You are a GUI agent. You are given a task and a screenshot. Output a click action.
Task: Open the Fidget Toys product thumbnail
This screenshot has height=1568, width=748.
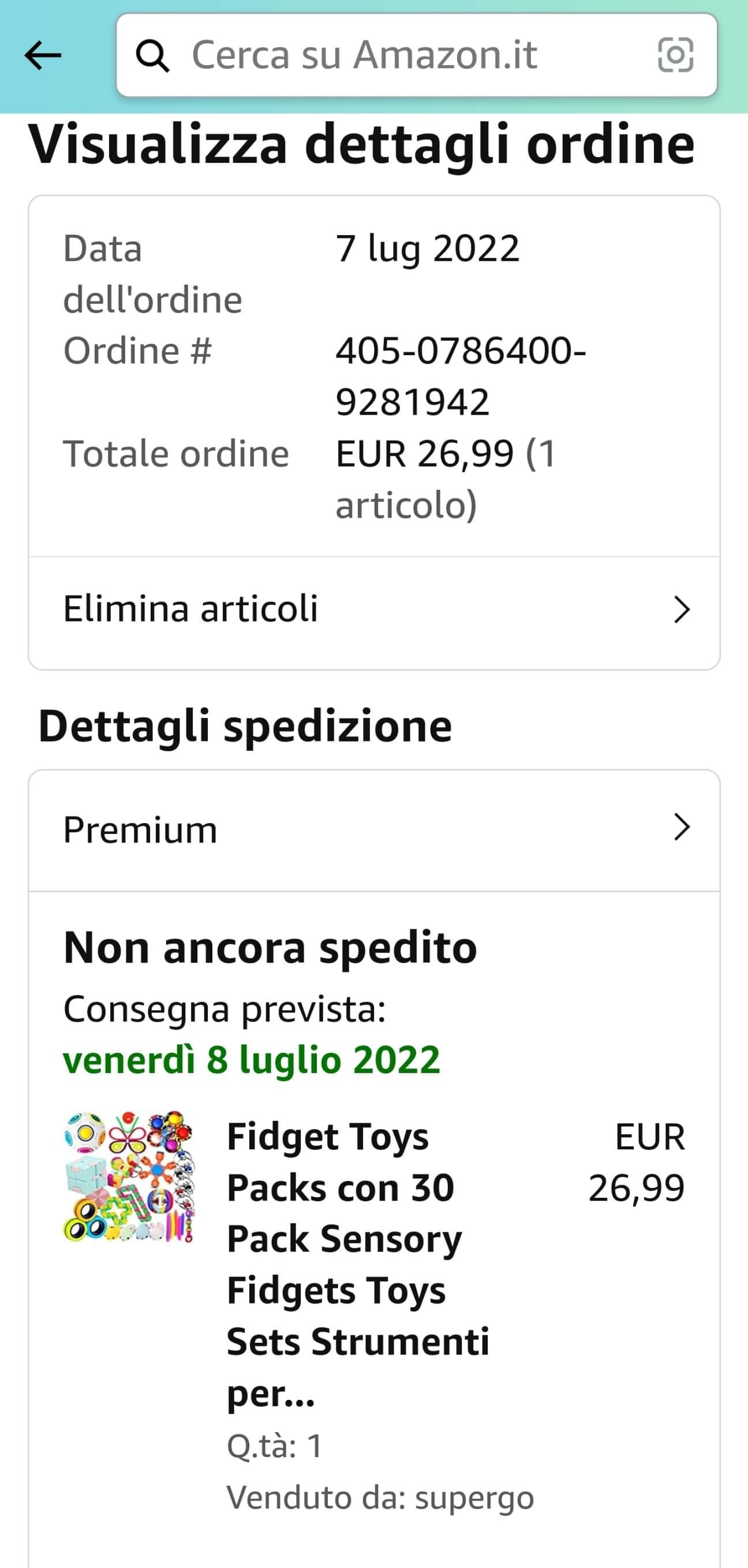pyautogui.click(x=129, y=1176)
